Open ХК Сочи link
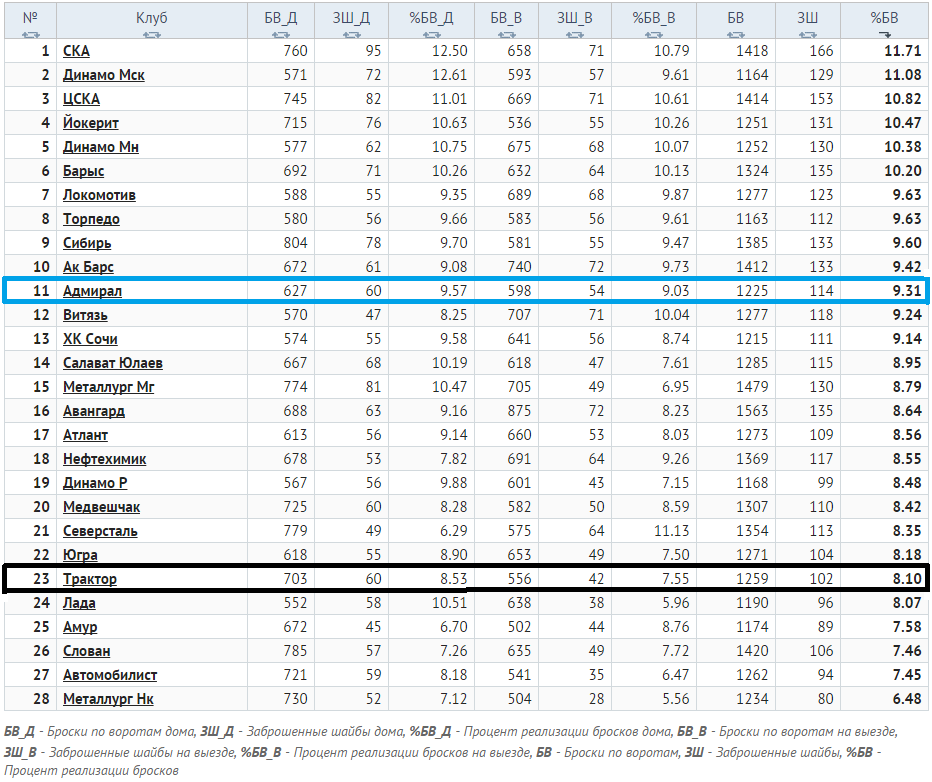The width and height of the screenshot is (932, 782). 90,339
